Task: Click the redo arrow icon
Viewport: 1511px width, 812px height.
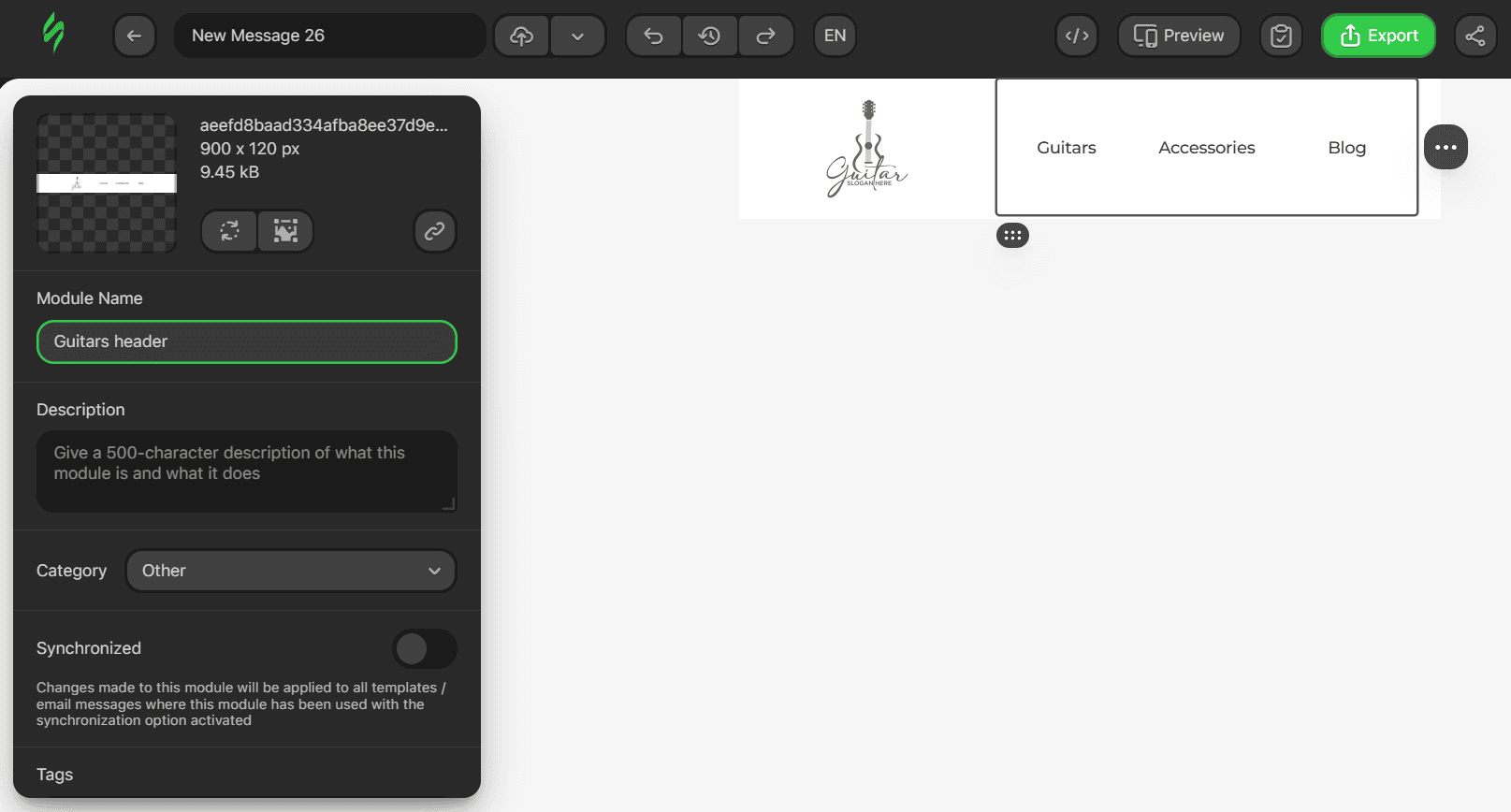Action: pos(765,36)
